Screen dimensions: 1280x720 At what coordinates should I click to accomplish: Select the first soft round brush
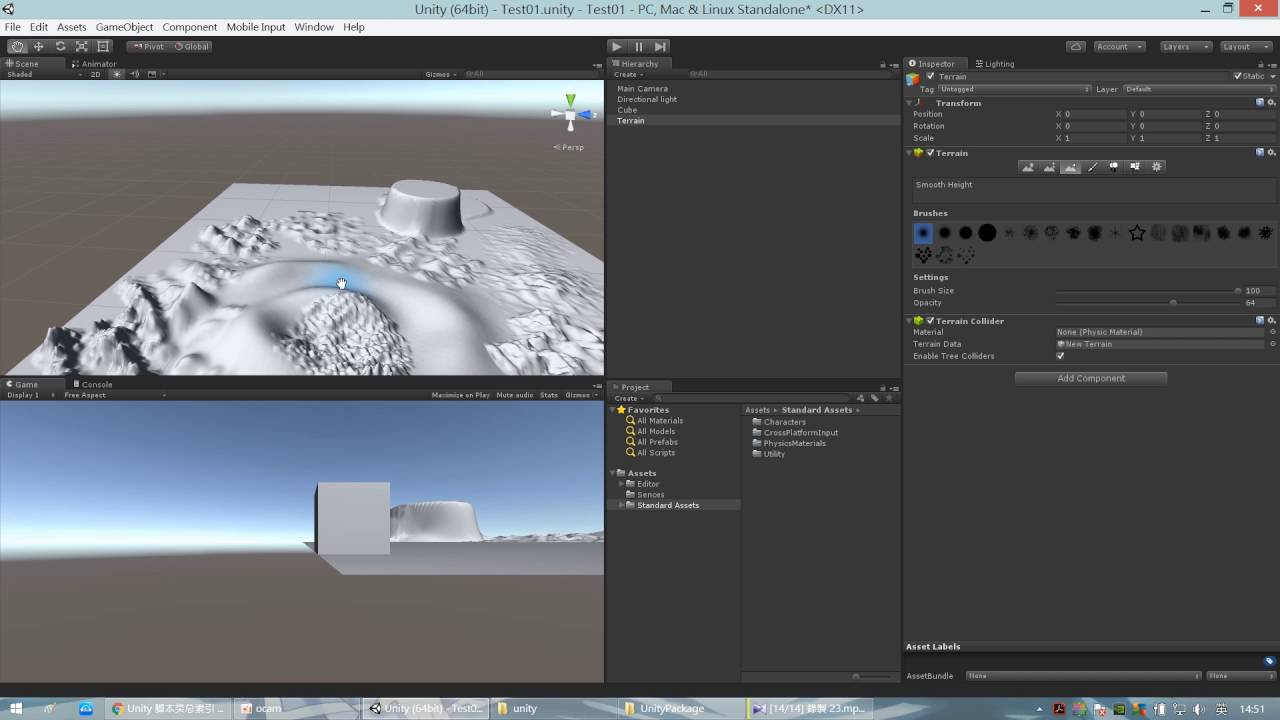point(923,233)
